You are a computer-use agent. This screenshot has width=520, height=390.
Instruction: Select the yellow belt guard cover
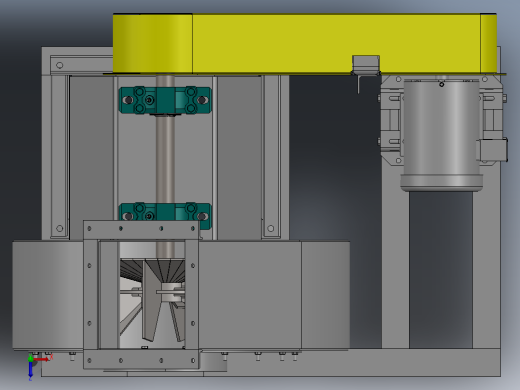pyautogui.click(x=305, y=43)
